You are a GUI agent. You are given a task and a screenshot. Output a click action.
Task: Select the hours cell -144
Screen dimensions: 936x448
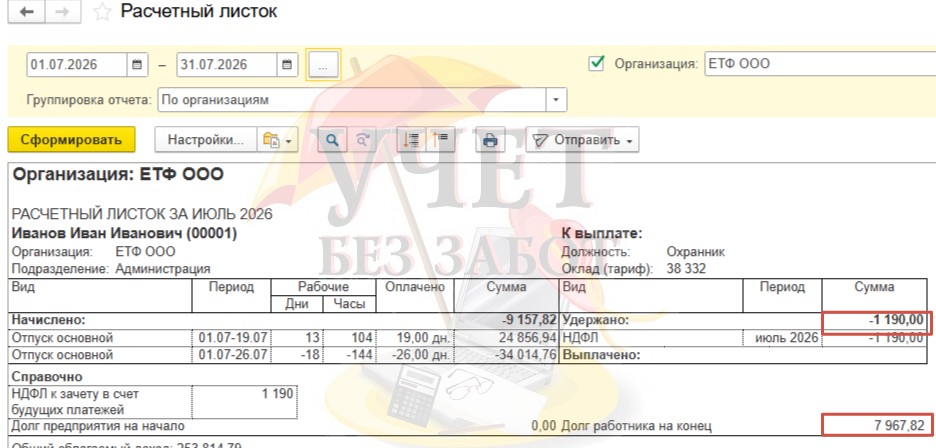349,355
